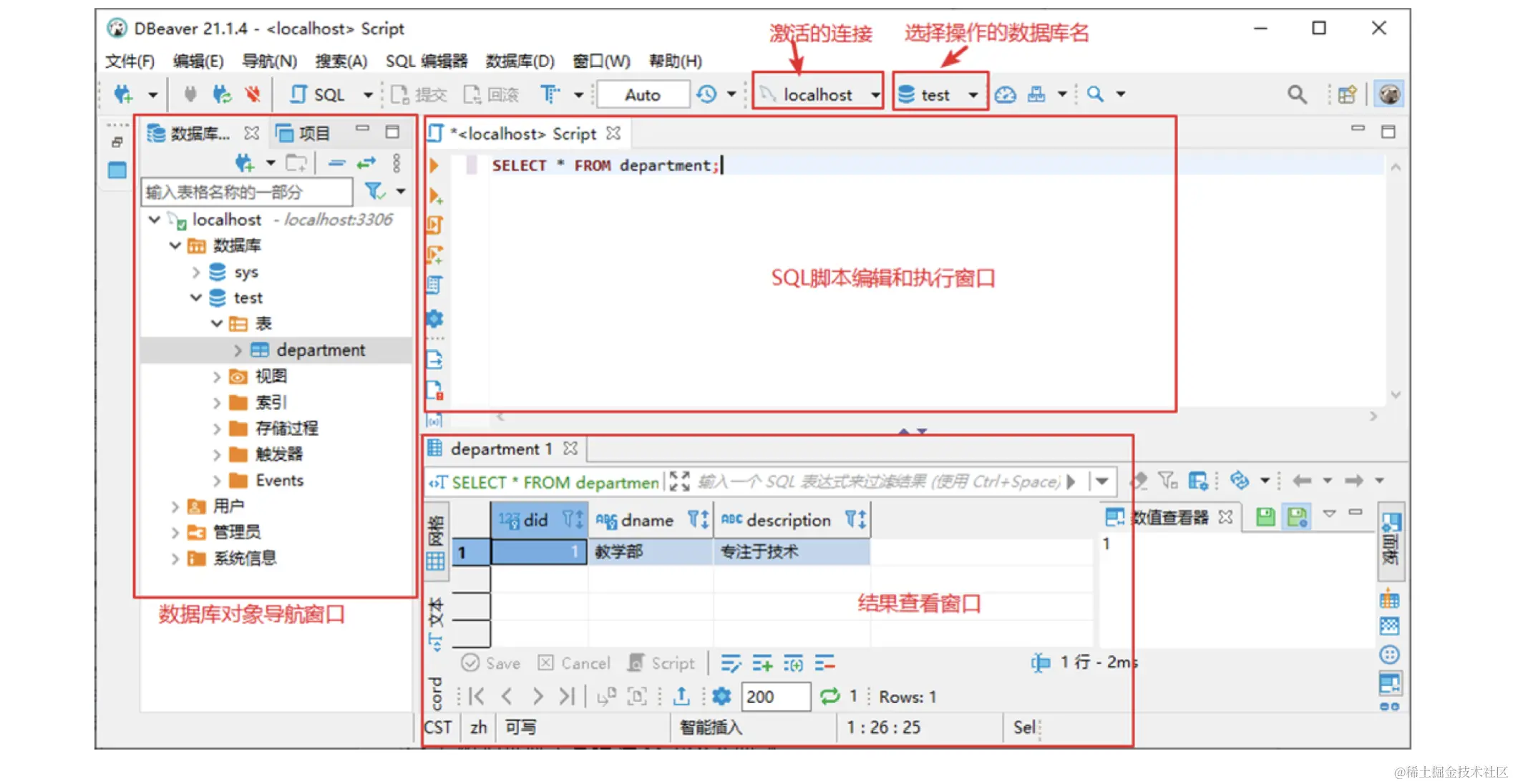Click execute statement in new tab icon
Image resolution: width=1513 pixels, height=784 pixels.
click(x=434, y=196)
